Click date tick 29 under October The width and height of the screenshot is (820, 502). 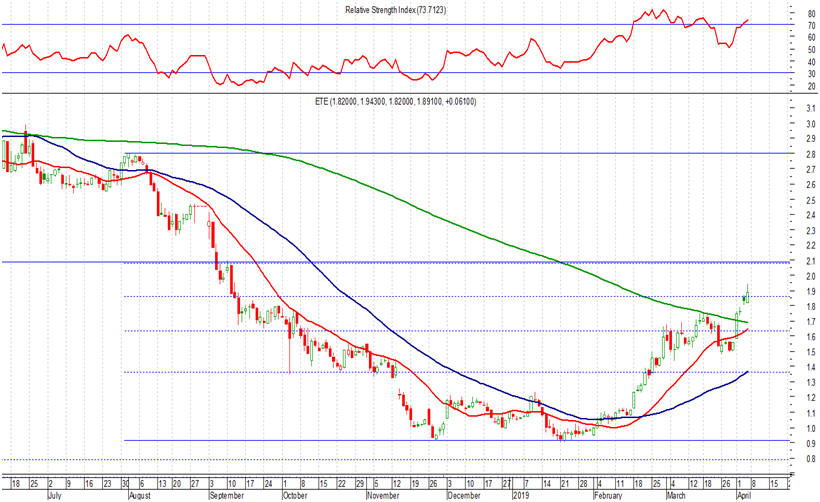point(360,484)
